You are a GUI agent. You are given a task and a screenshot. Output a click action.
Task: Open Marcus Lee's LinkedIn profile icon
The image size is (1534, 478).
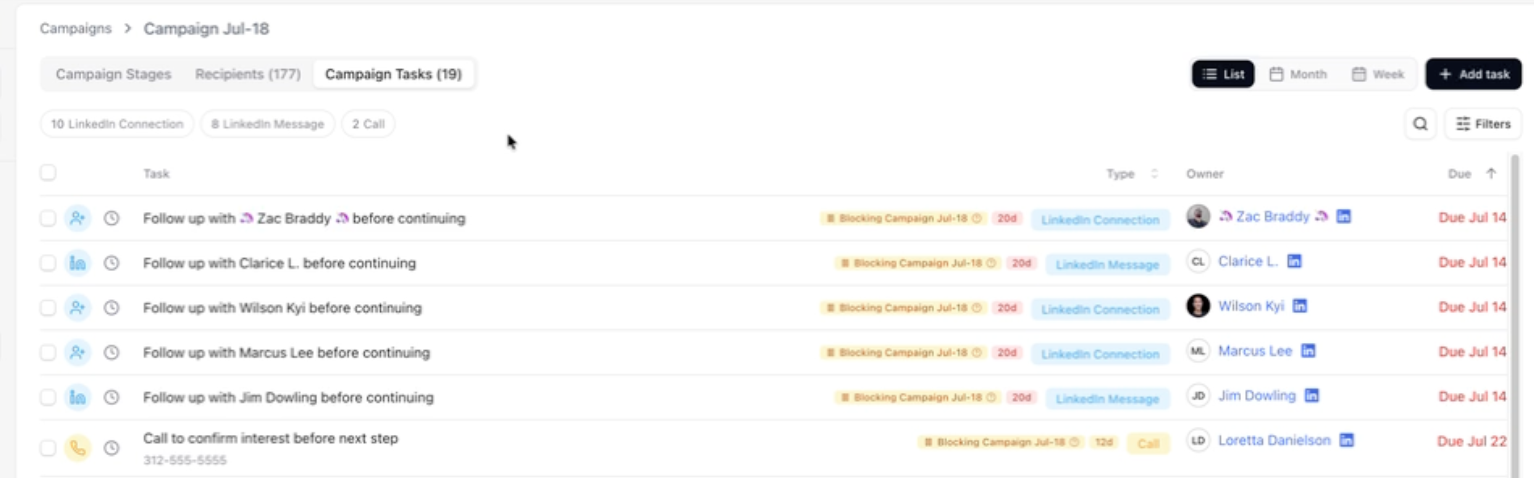(x=1308, y=351)
